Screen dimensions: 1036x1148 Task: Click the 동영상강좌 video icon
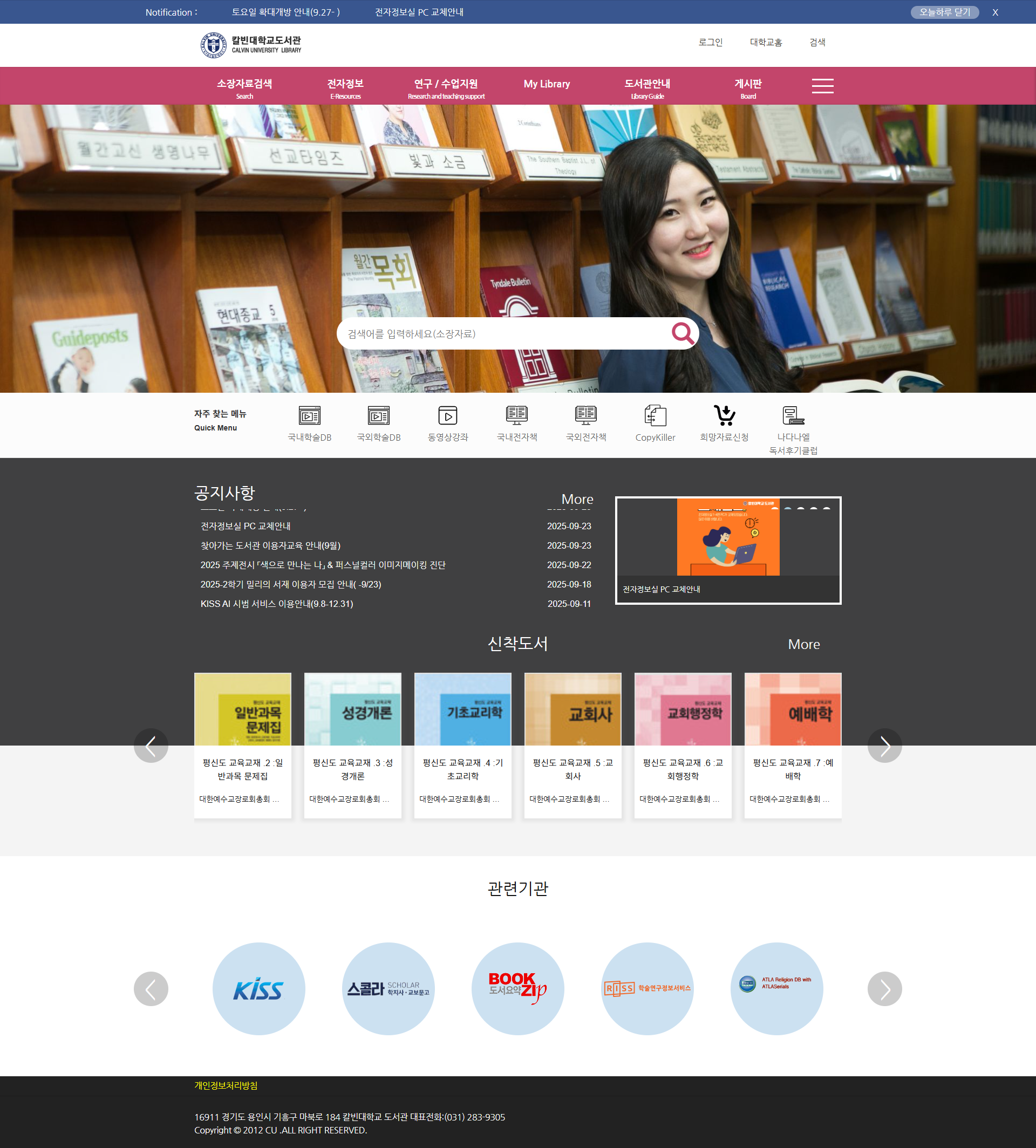(448, 416)
